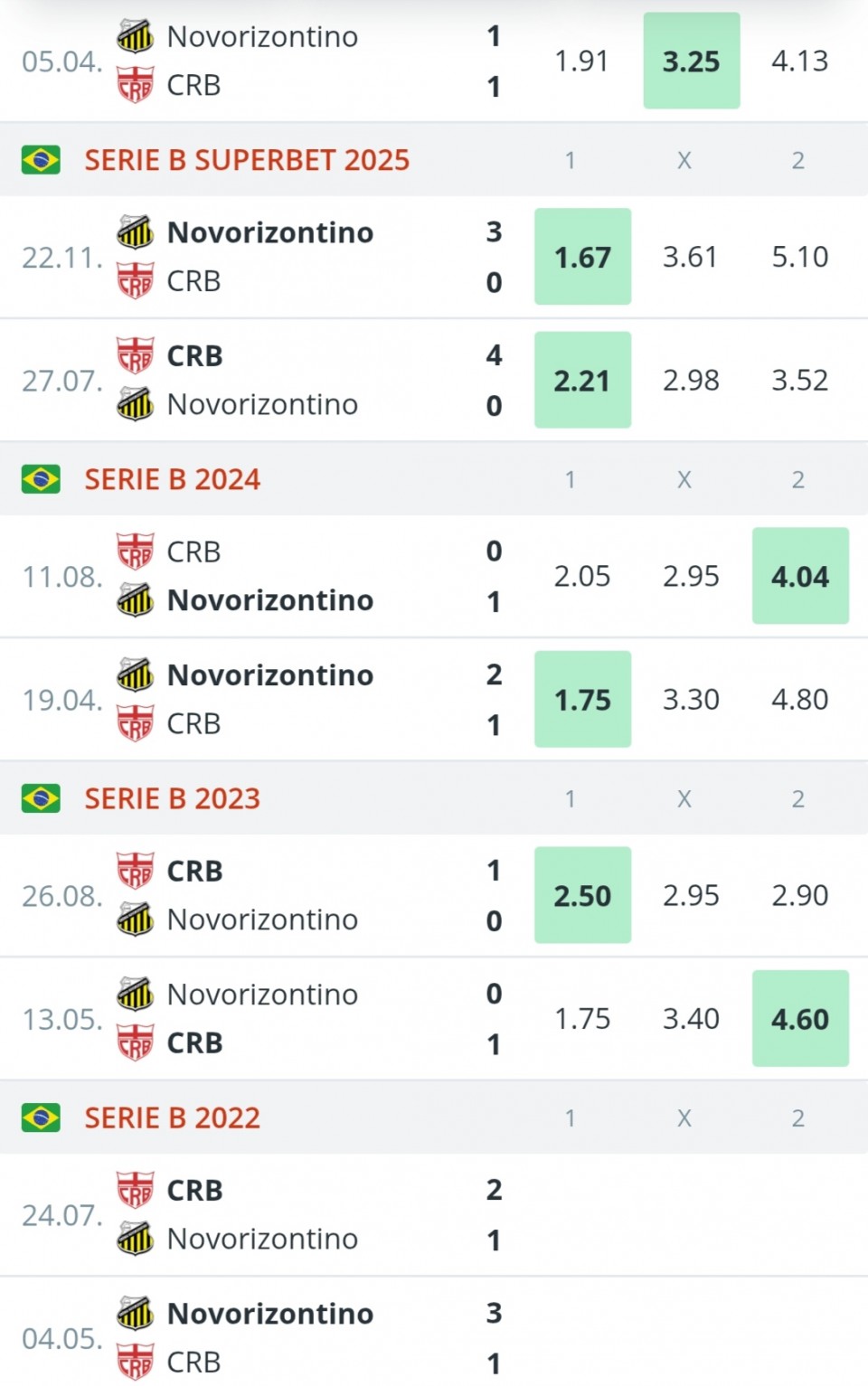Tap the Brazil flag beside Serie B 2024
This screenshot has width=868, height=1386.
click(x=41, y=479)
